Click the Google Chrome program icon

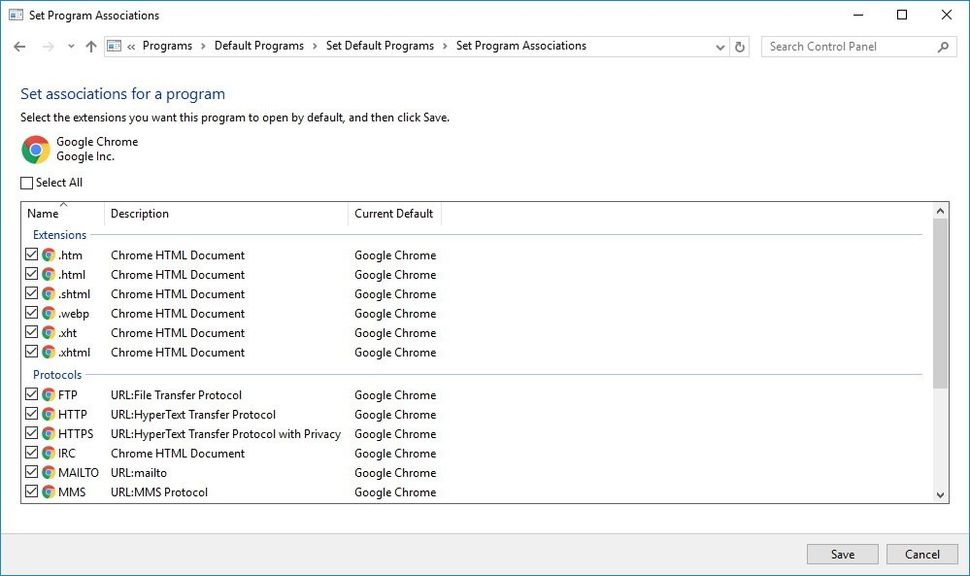click(x=33, y=148)
